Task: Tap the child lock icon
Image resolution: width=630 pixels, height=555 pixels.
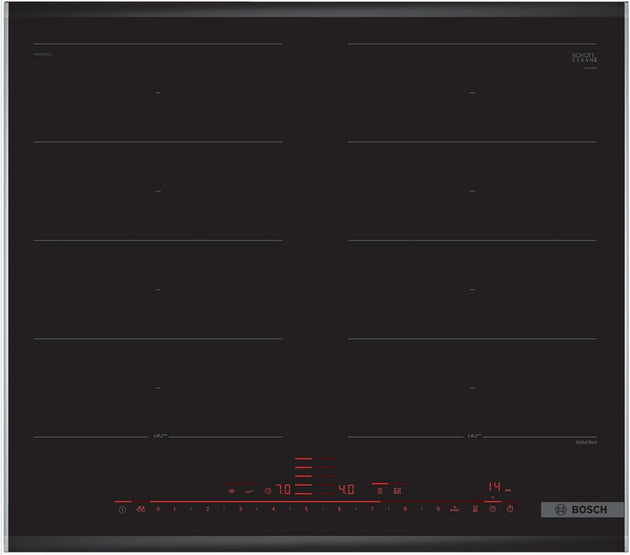Action: pos(122,509)
